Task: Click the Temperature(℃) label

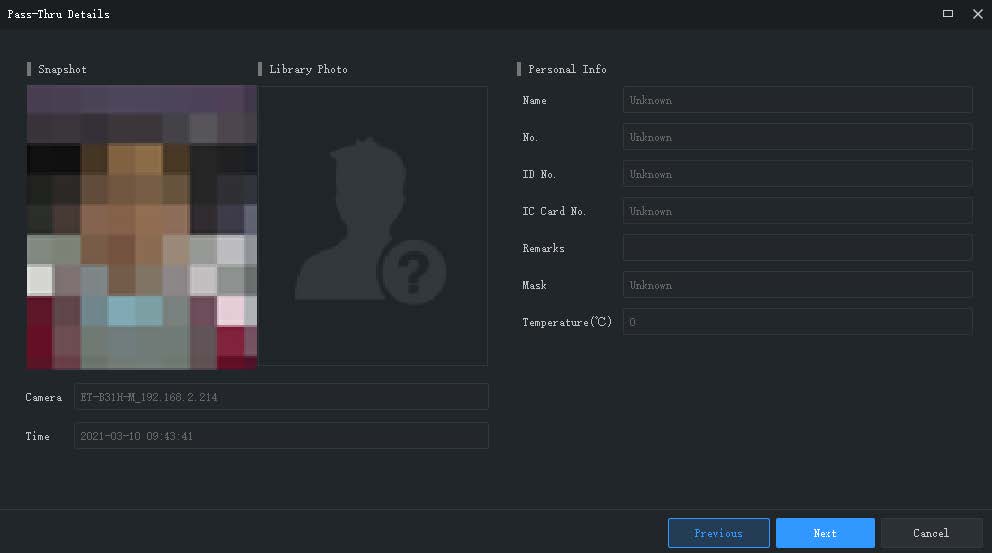Action: point(567,322)
